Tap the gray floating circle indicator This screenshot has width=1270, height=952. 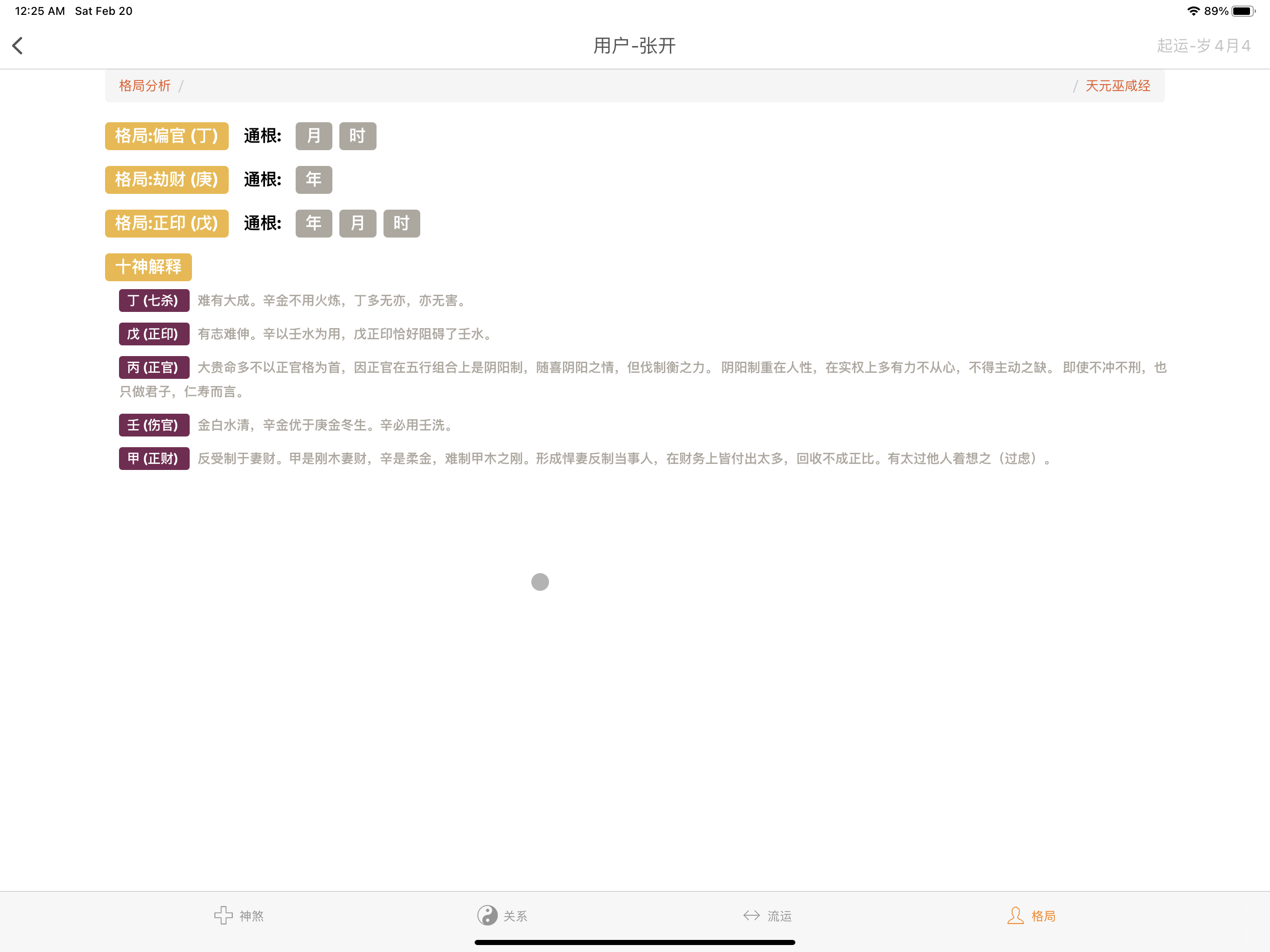click(x=540, y=582)
